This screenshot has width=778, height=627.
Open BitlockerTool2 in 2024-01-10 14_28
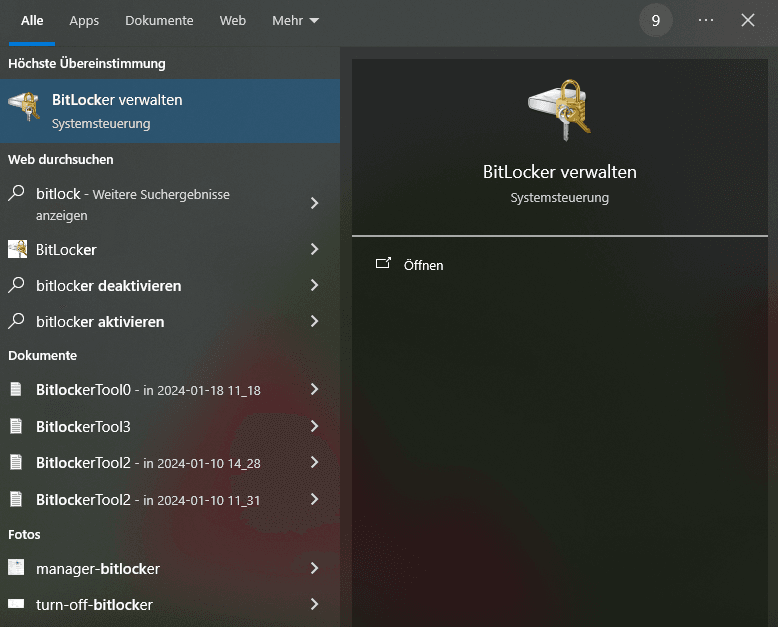pyautogui.click(x=170, y=462)
